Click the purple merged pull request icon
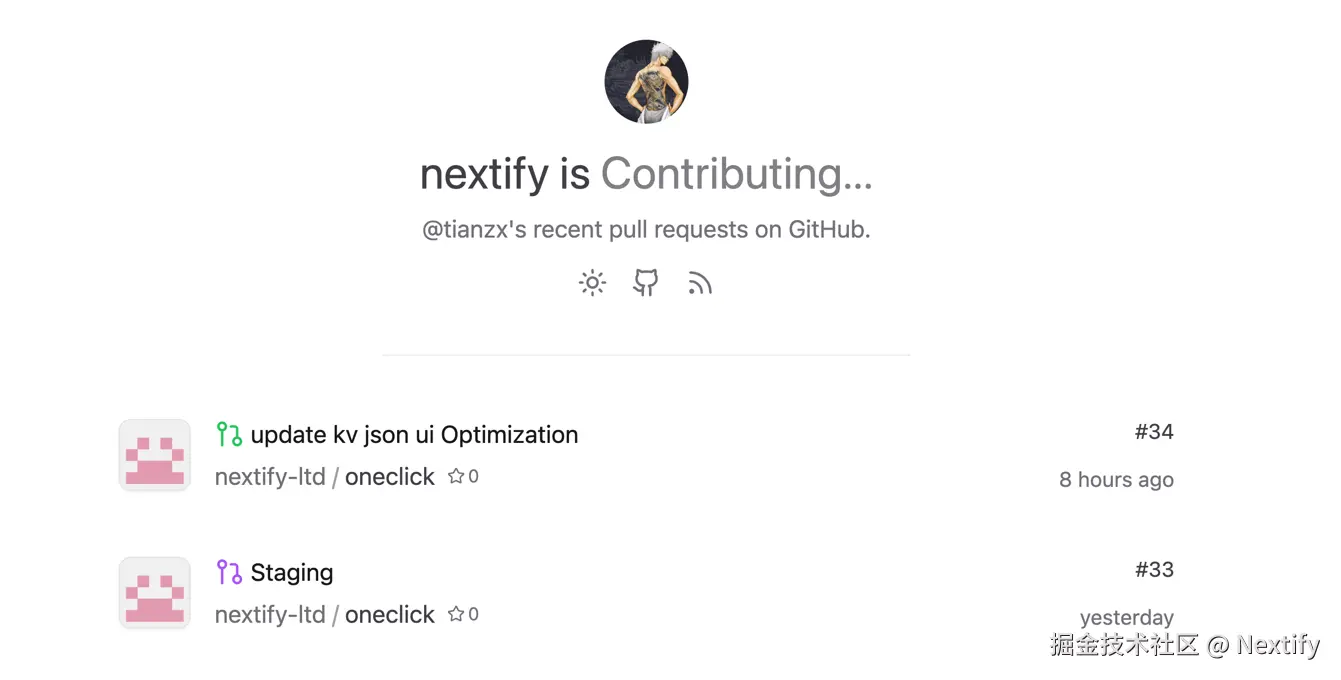The height and width of the screenshot is (680, 1341). 228,571
